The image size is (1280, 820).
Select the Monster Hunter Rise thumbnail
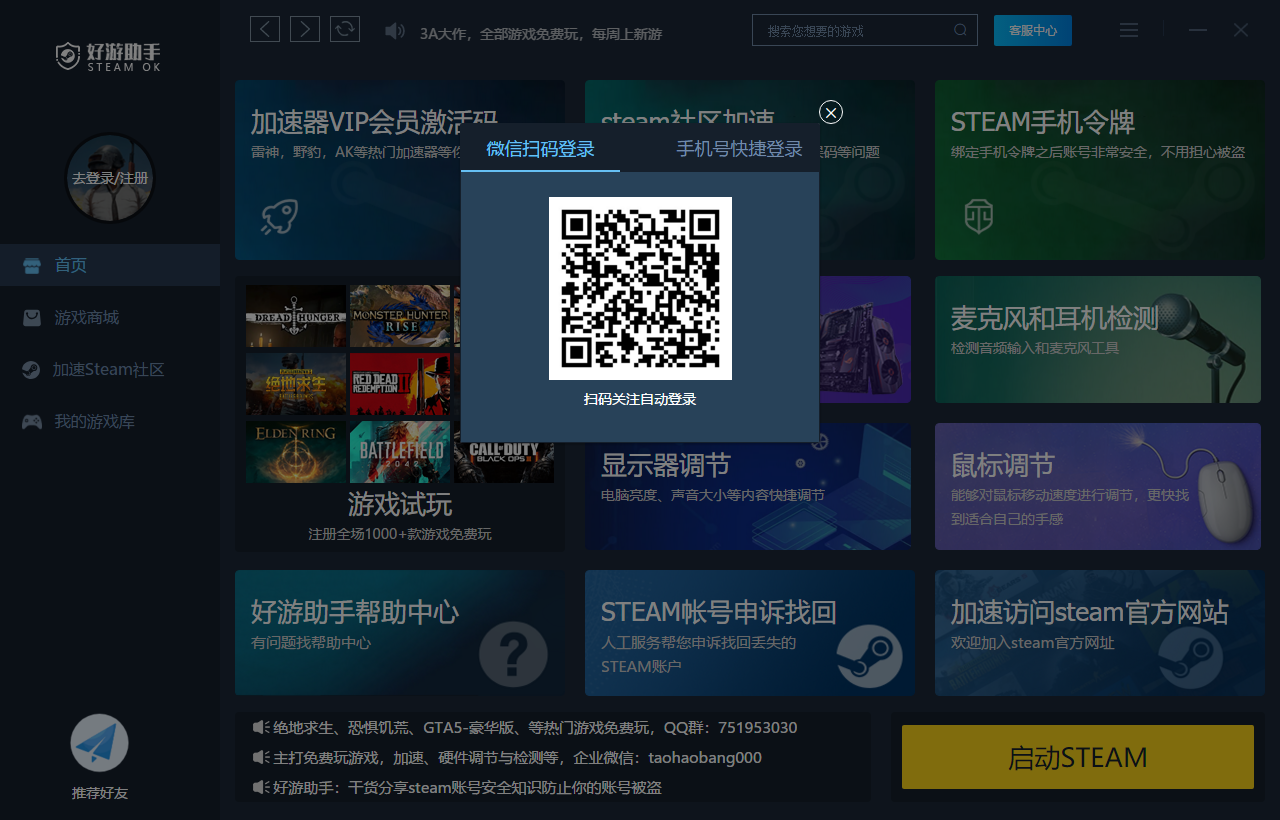pos(400,316)
